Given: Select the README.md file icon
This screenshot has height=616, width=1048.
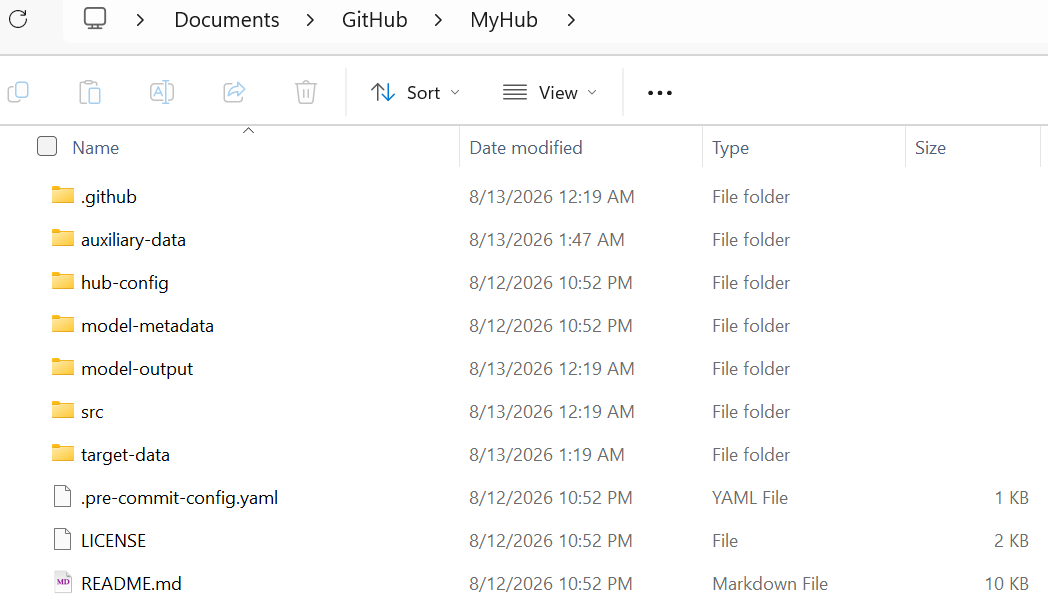Looking at the screenshot, I should click(63, 583).
